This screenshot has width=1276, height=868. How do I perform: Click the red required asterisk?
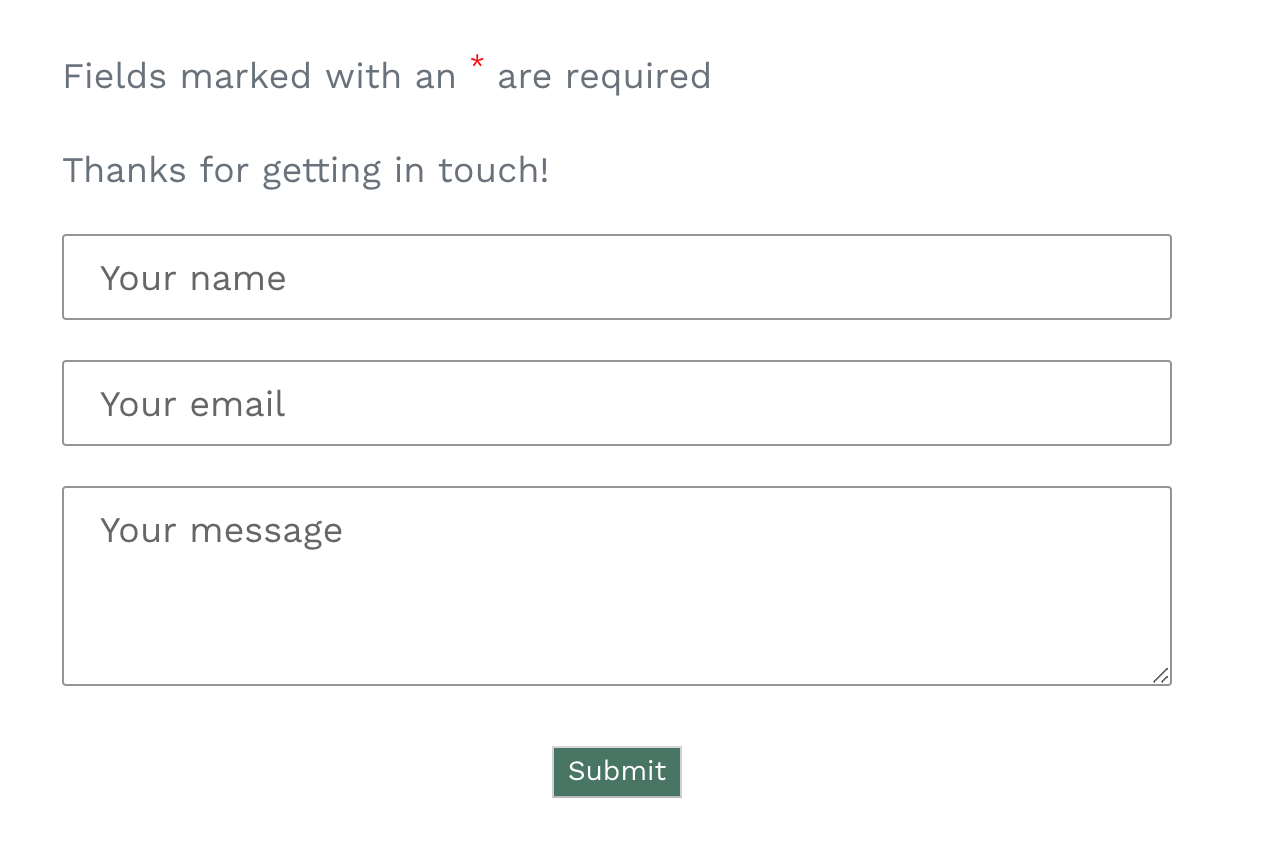pyautogui.click(x=477, y=66)
